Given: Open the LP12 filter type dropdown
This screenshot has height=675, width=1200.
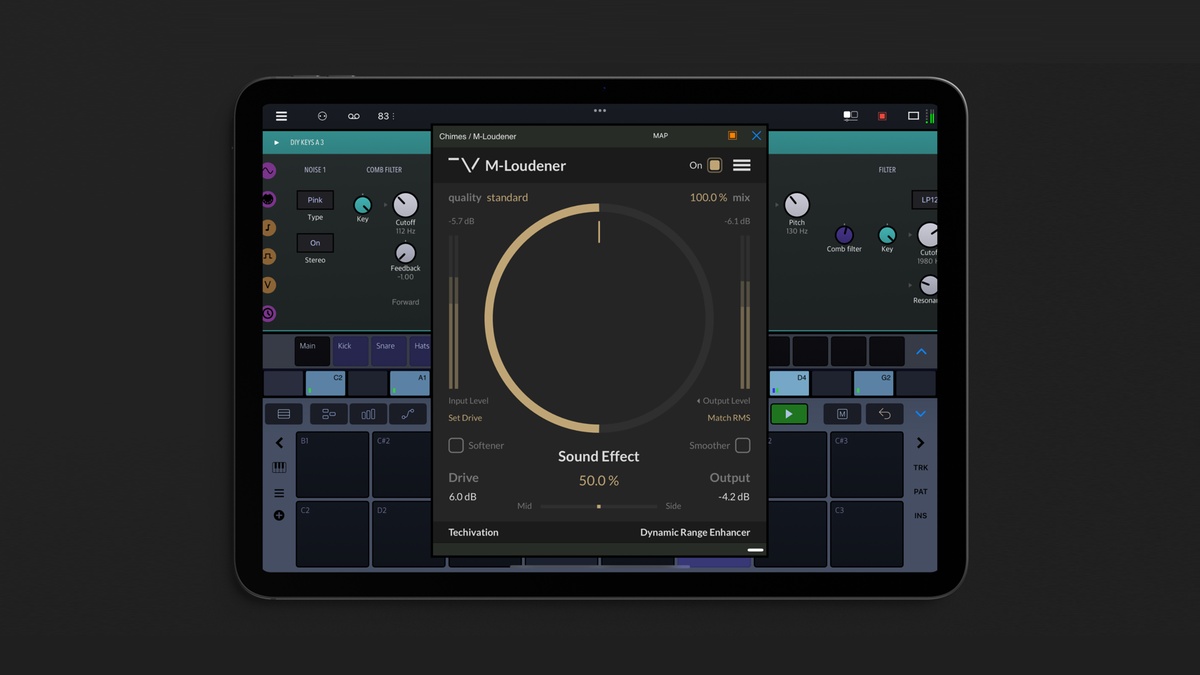Looking at the screenshot, I should pyautogui.click(x=927, y=200).
